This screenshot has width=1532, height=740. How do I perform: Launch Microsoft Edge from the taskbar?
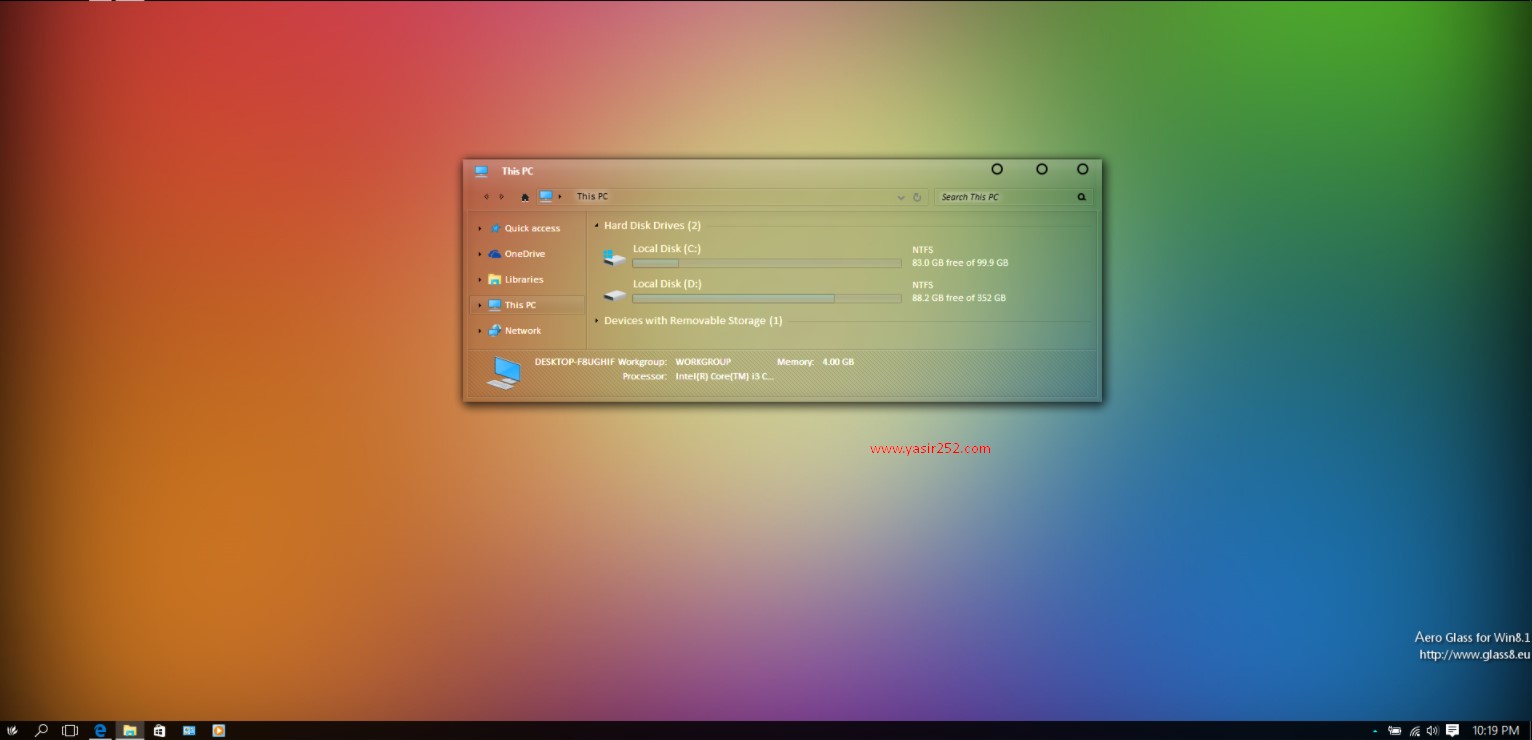[100, 730]
